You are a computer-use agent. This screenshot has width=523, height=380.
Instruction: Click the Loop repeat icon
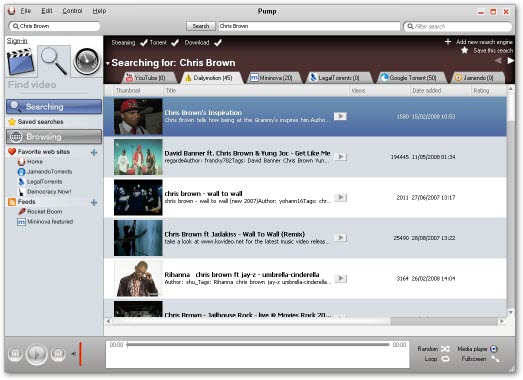(445, 359)
